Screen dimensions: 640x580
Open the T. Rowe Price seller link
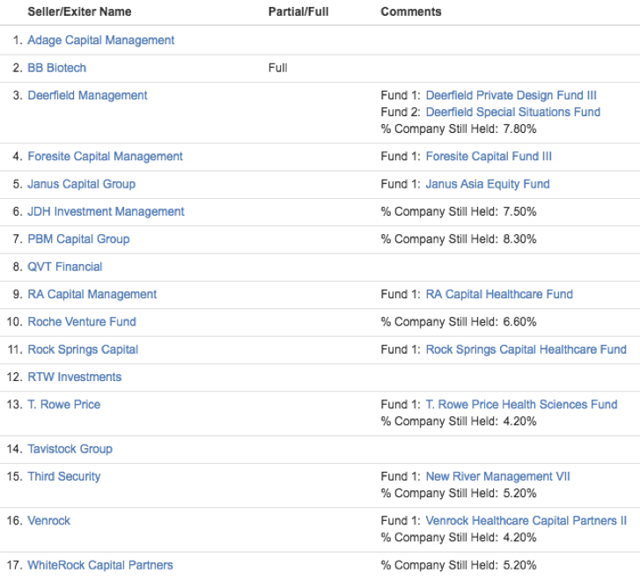[x=64, y=405]
